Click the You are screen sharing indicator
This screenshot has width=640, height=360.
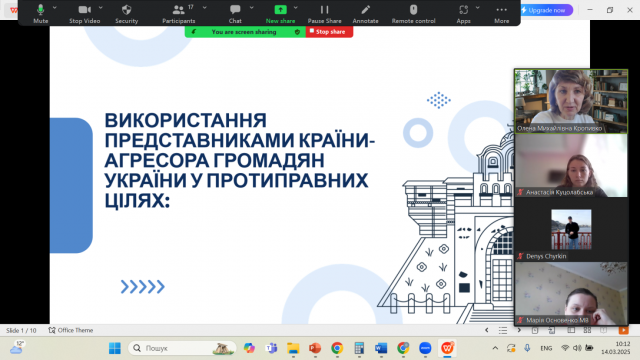click(244, 32)
